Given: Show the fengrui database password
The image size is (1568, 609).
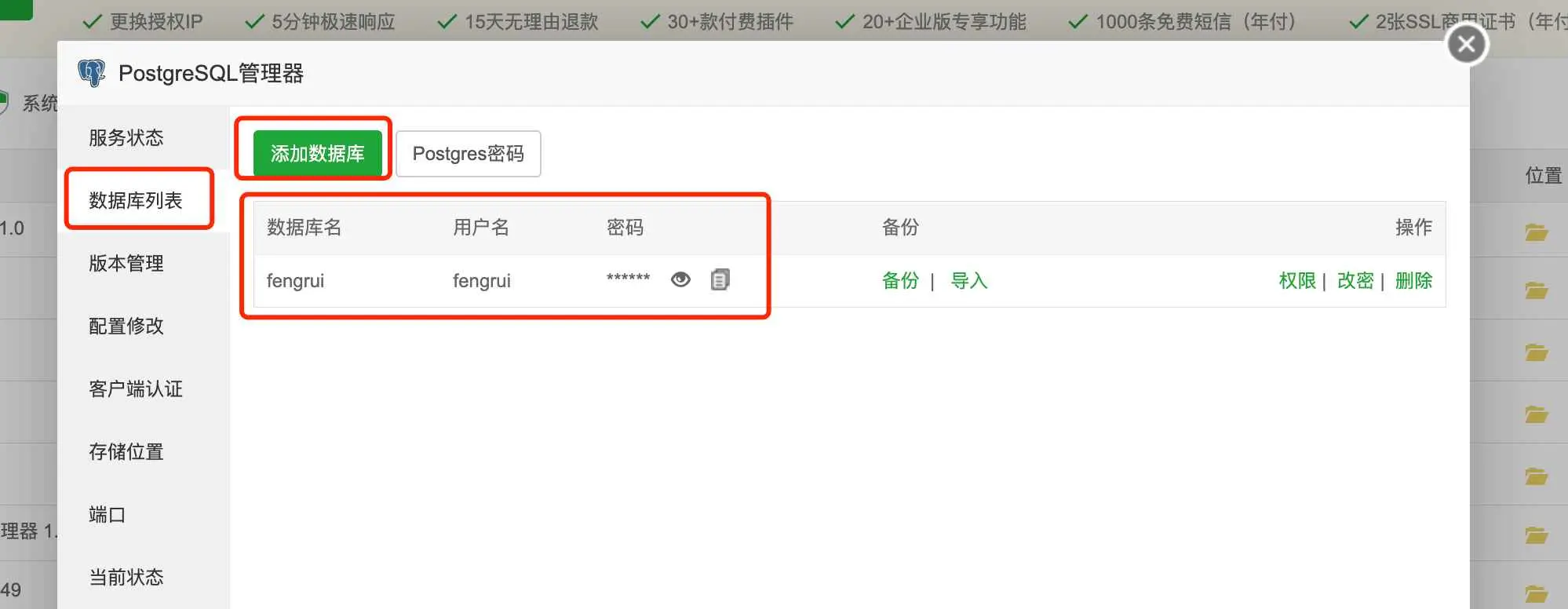Looking at the screenshot, I should [x=680, y=280].
